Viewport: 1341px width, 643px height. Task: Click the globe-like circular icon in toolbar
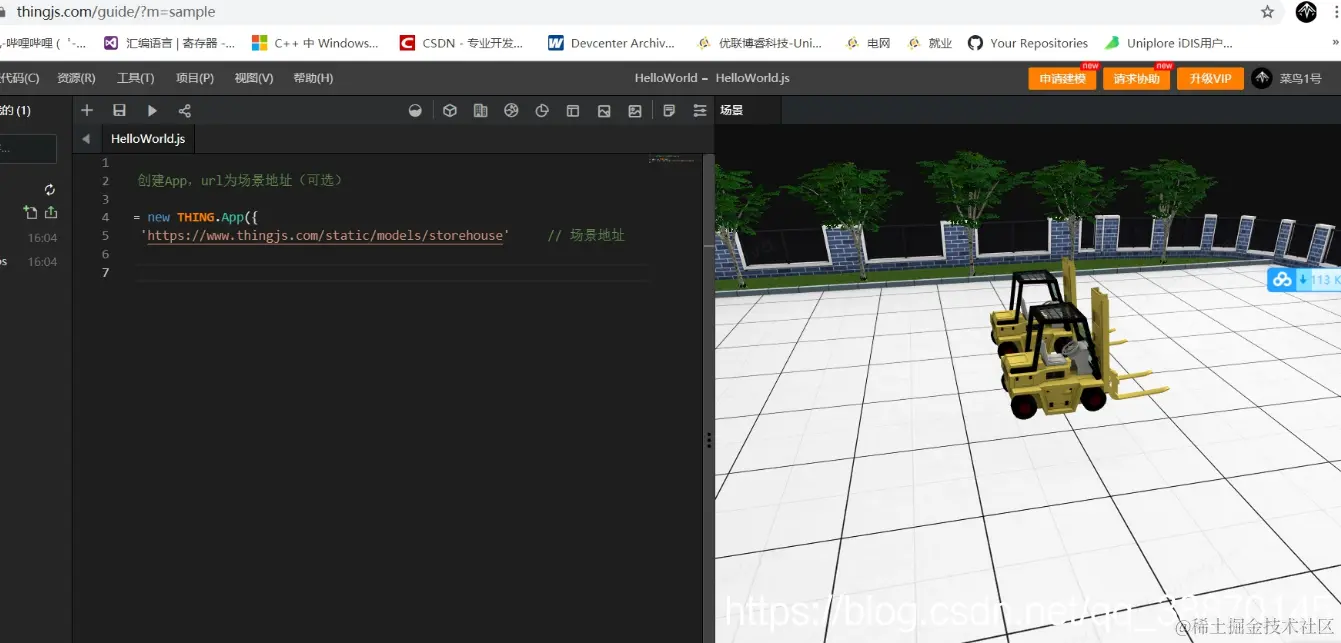pyautogui.click(x=511, y=110)
